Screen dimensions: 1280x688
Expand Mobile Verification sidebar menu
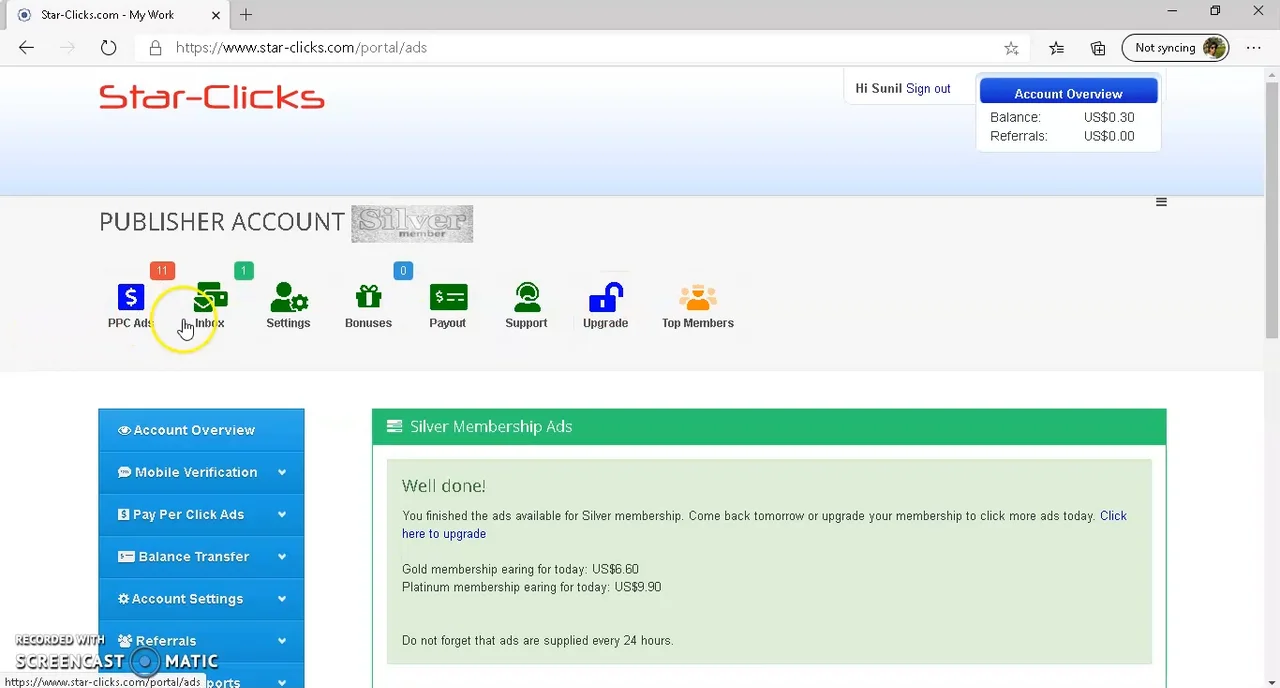pyautogui.click(x=201, y=472)
